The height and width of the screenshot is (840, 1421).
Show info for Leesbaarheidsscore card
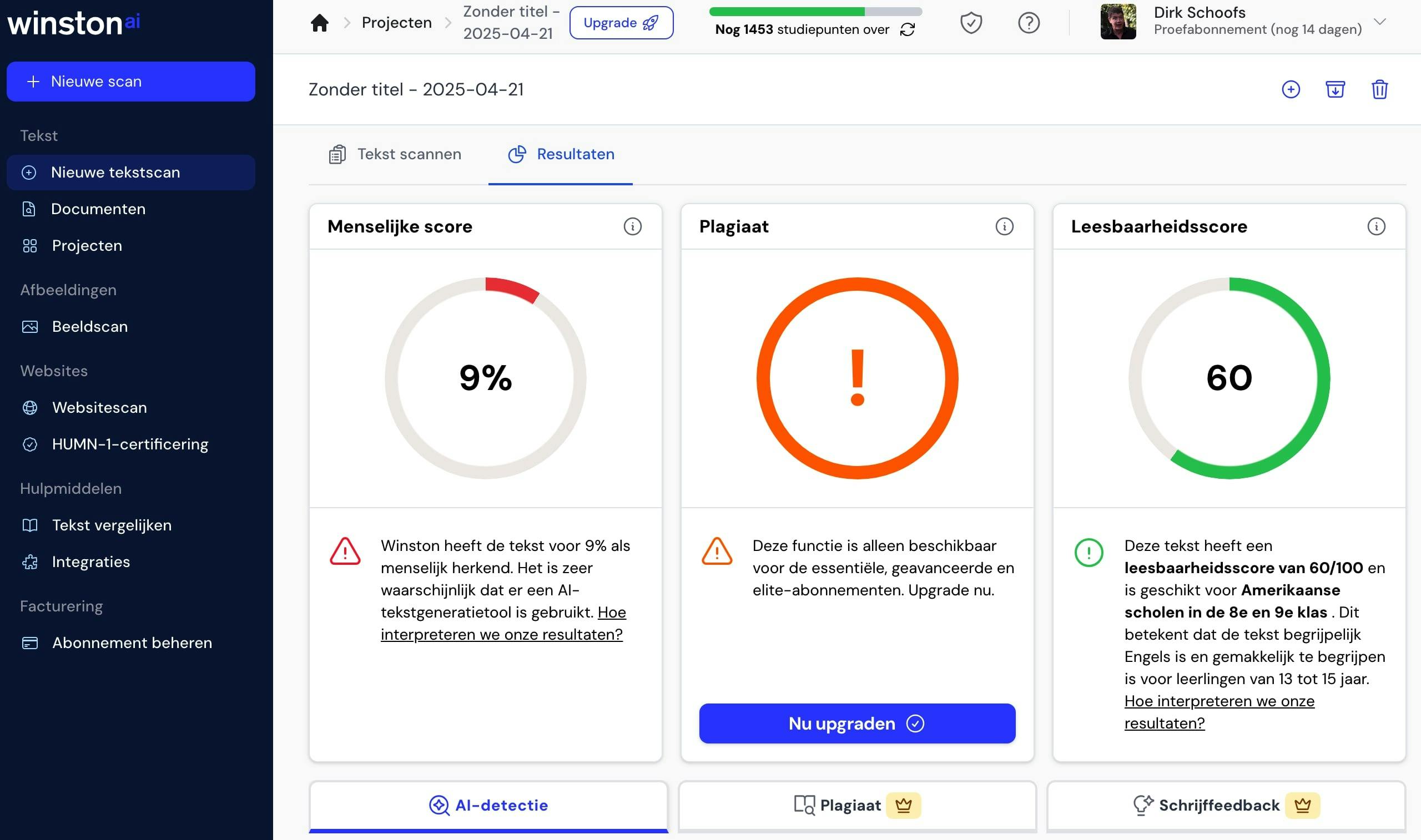tap(1376, 226)
